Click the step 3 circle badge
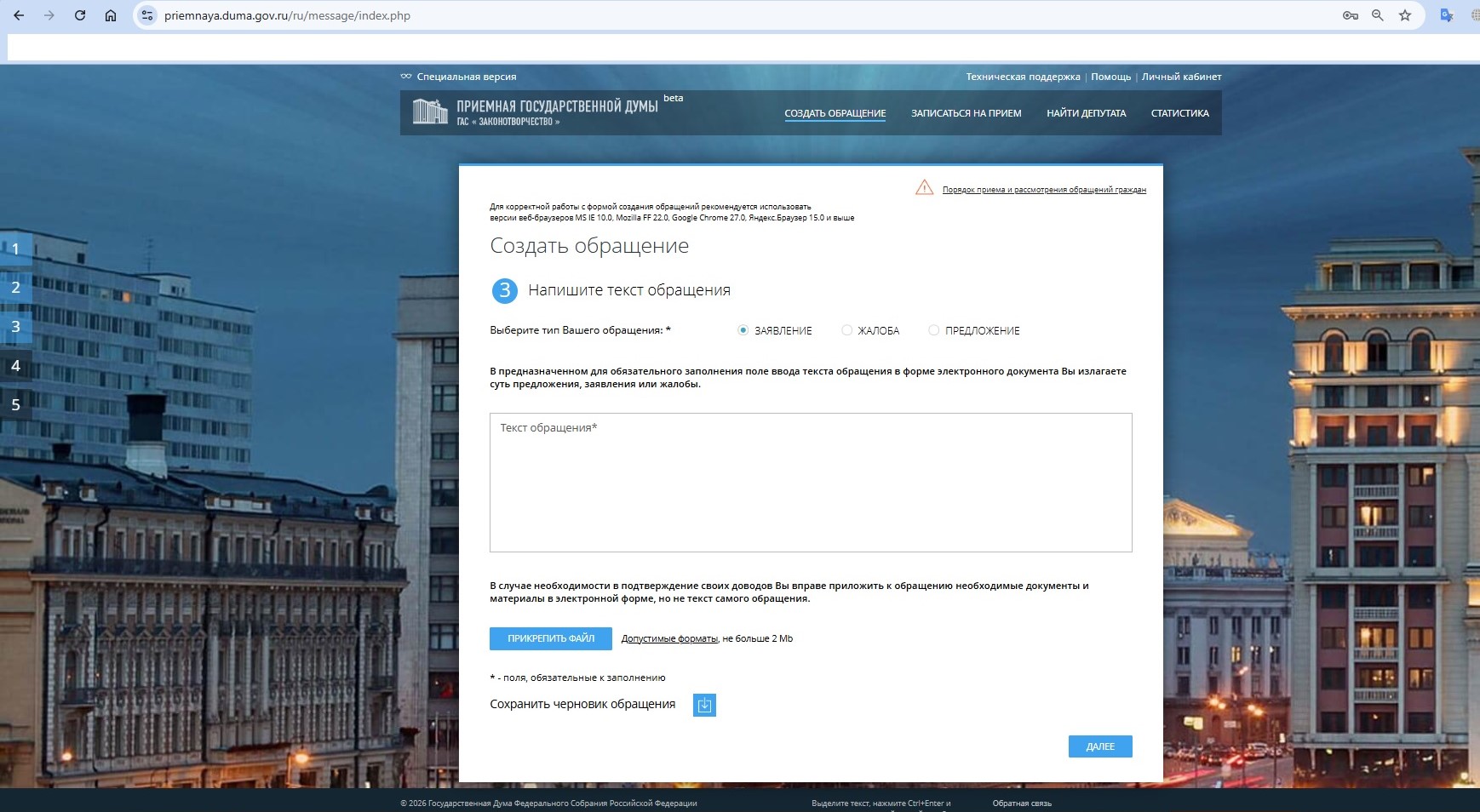 point(505,290)
